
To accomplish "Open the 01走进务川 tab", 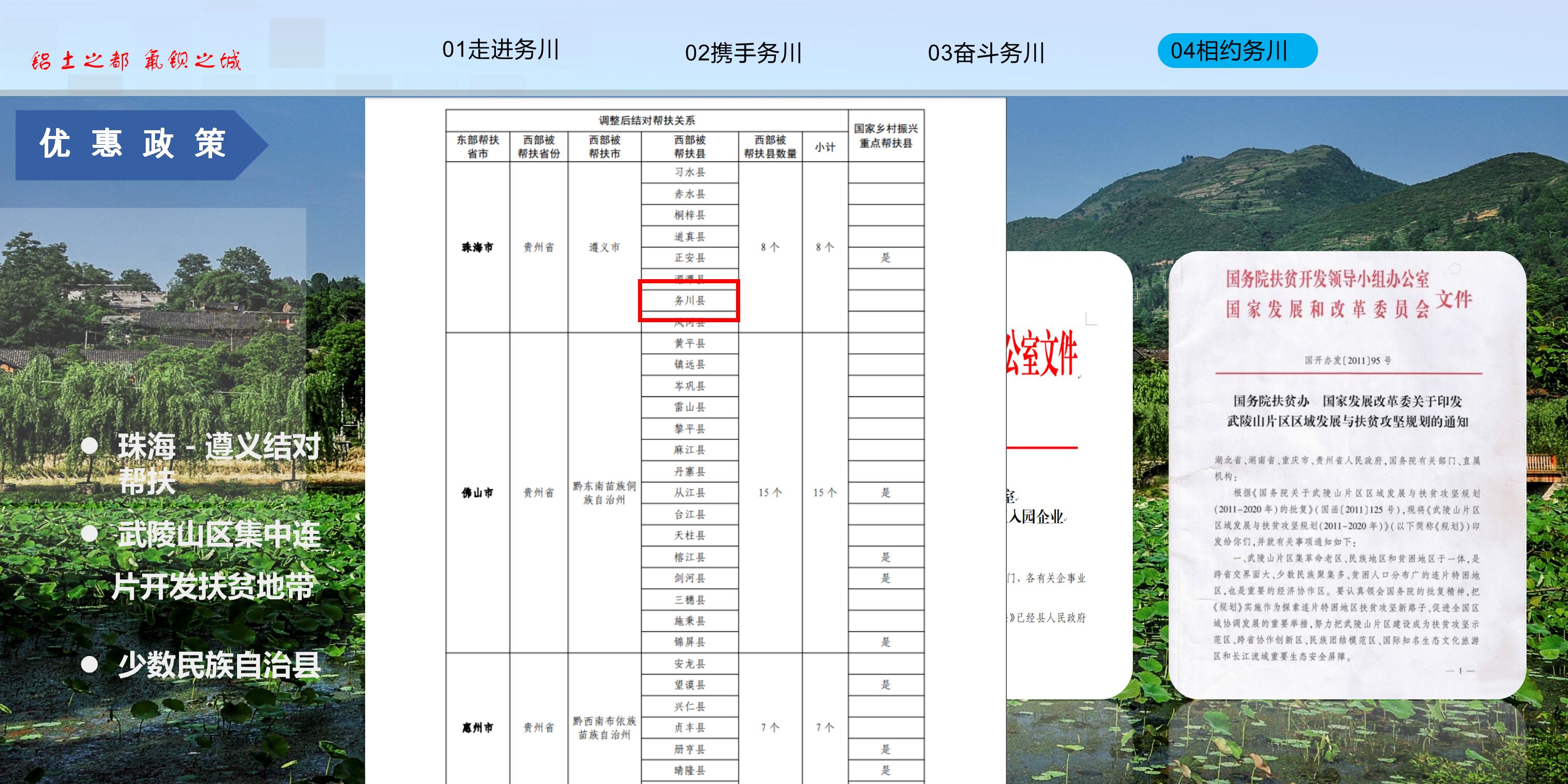I will 501,50.
